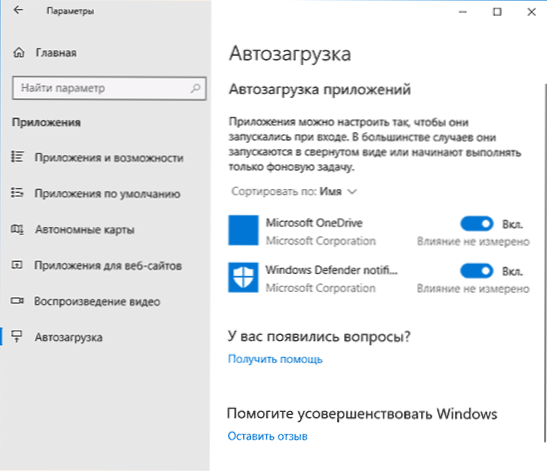This screenshot has height=471, width=547.
Task: Focus the Найти параметр search field
Action: (x=109, y=88)
